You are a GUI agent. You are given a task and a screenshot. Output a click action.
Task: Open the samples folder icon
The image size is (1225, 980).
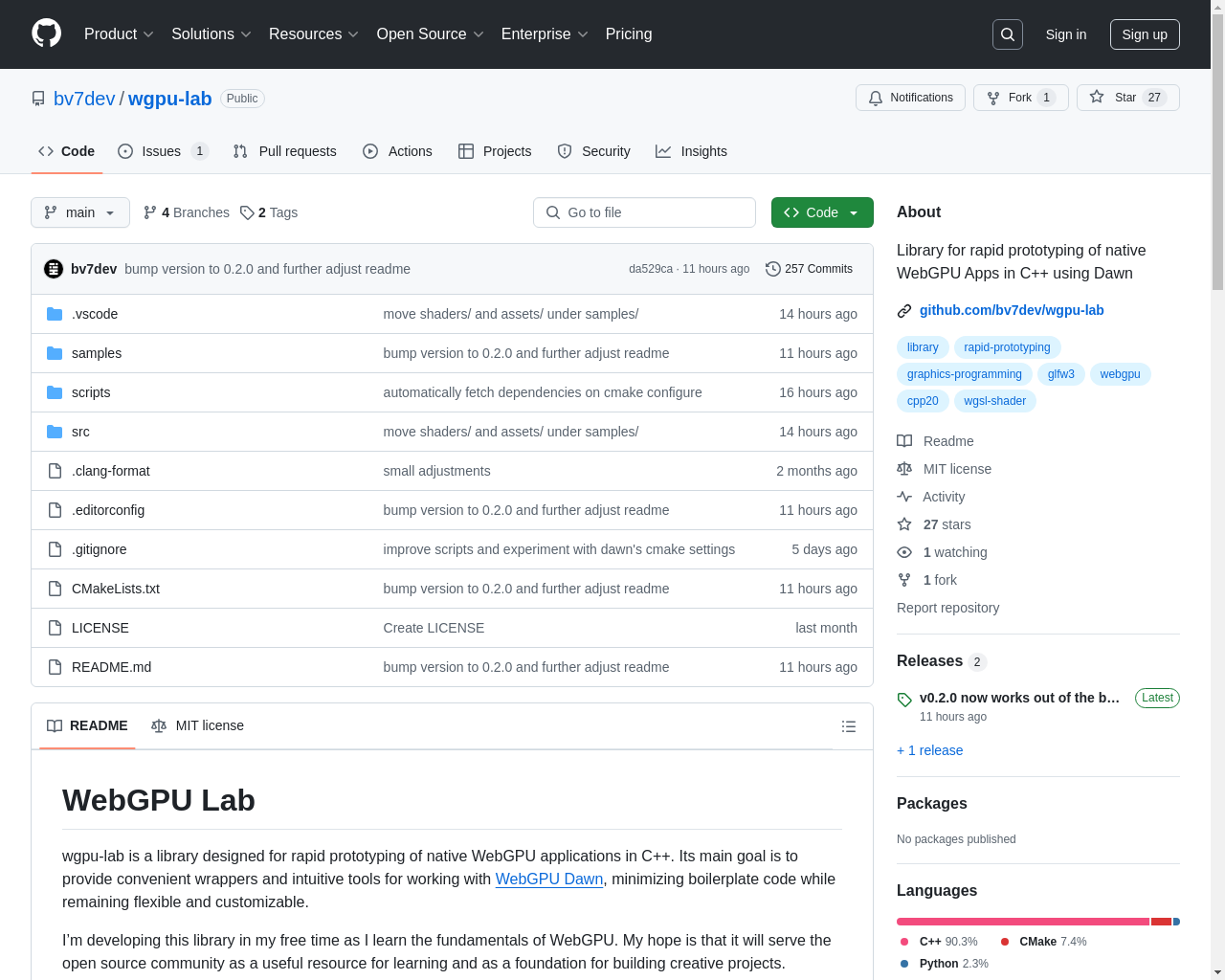(55, 353)
